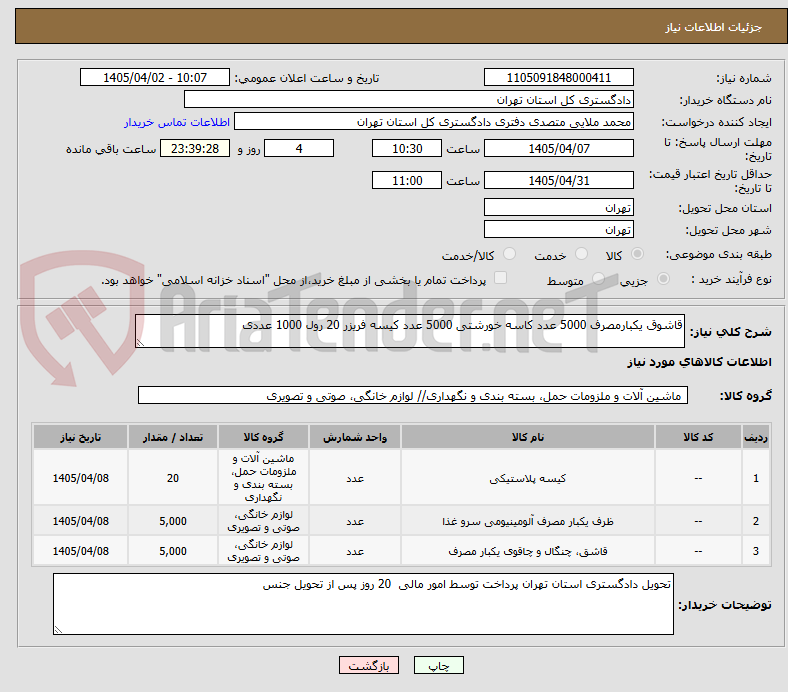Click the تعداد / مقدار column header

click(x=173, y=437)
